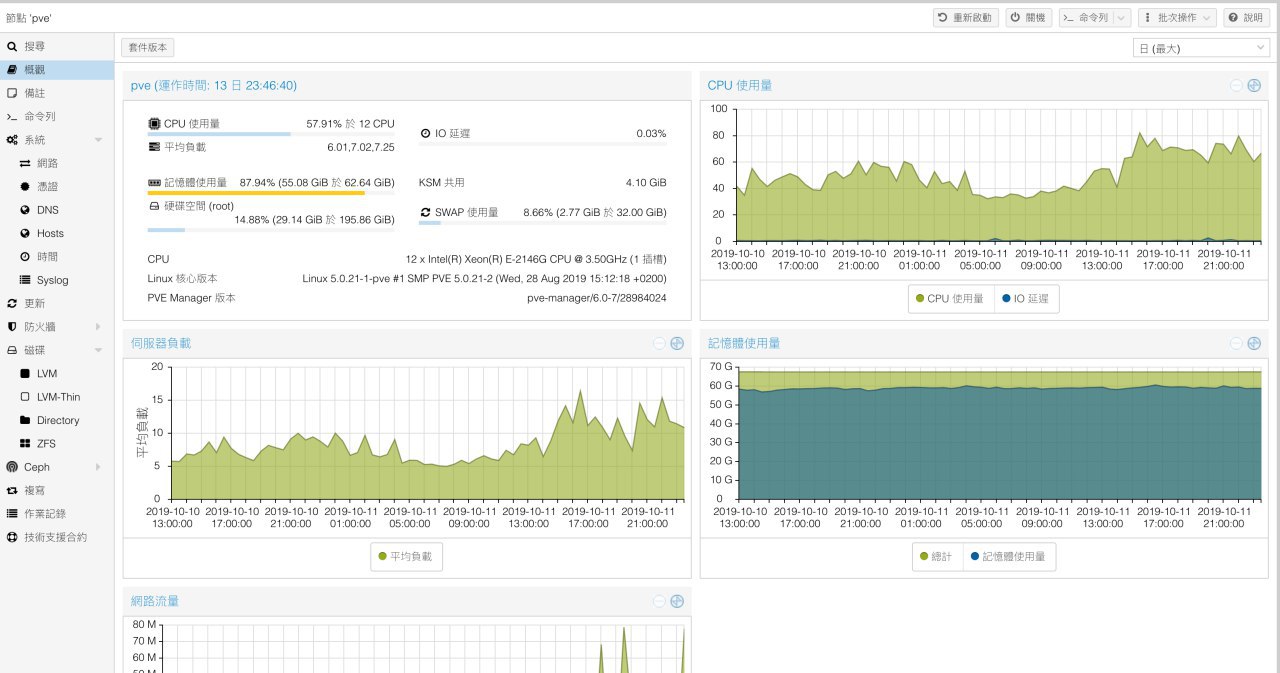Open the arrow next to top 命令列 button
The height and width of the screenshot is (673, 1280).
[1121, 18]
